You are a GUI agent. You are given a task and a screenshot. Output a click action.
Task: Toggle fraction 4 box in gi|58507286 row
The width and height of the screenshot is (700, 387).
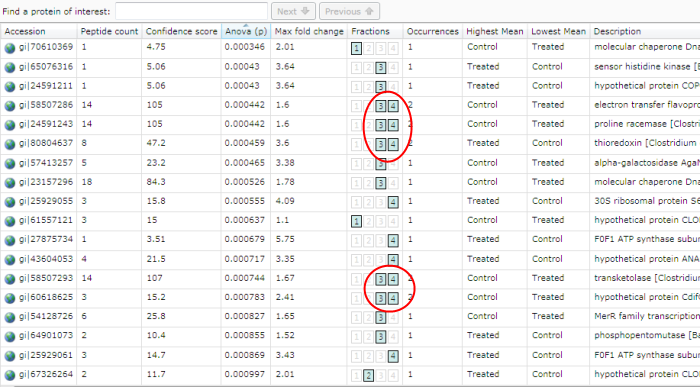(x=393, y=106)
